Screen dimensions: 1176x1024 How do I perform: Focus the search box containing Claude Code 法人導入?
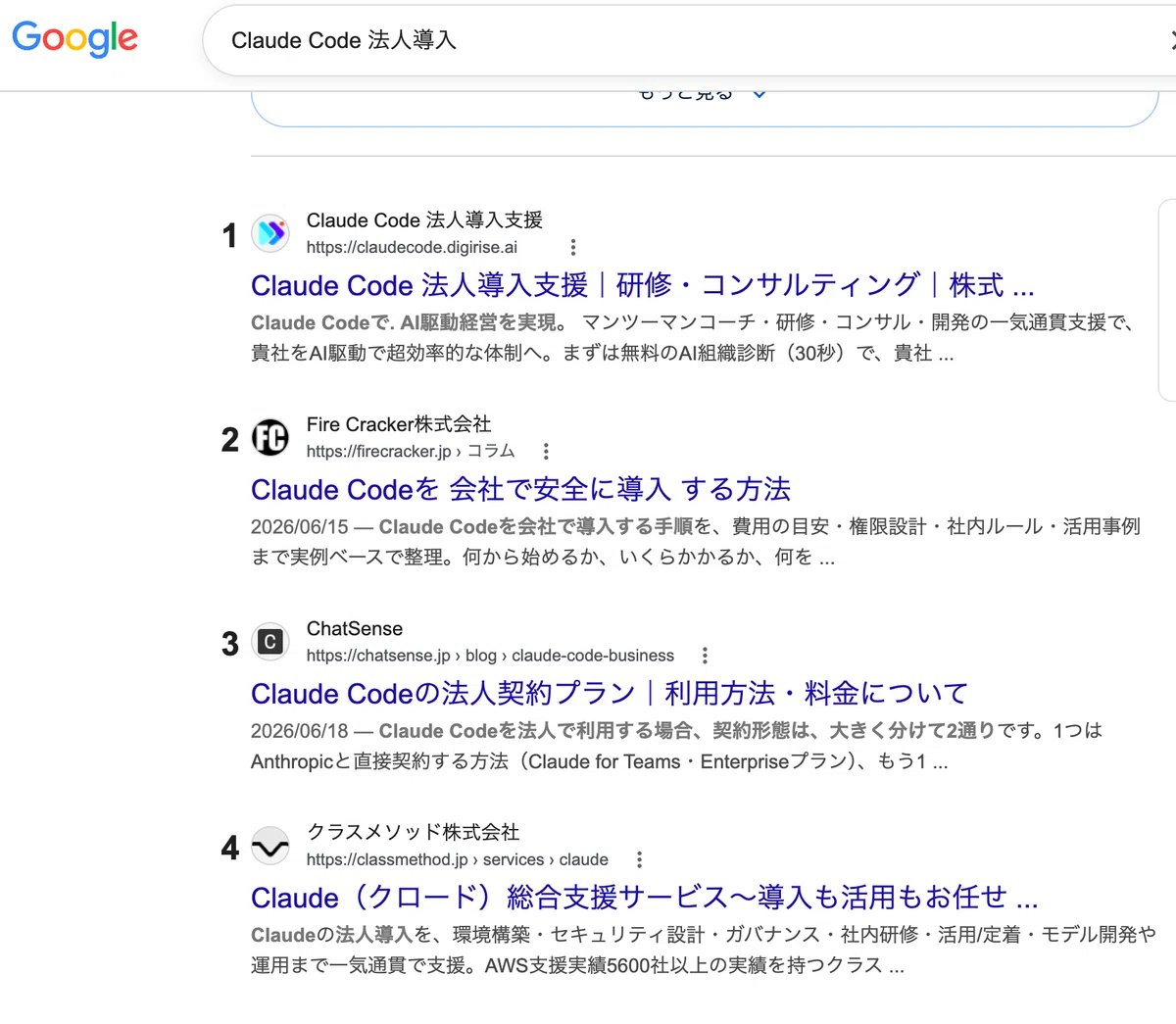pos(689,40)
